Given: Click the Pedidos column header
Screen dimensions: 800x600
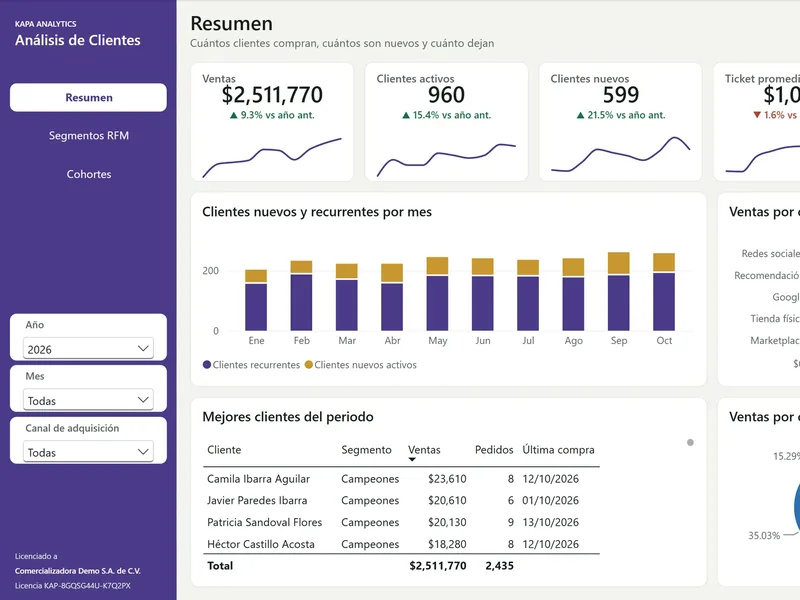Looking at the screenshot, I should 494,450.
